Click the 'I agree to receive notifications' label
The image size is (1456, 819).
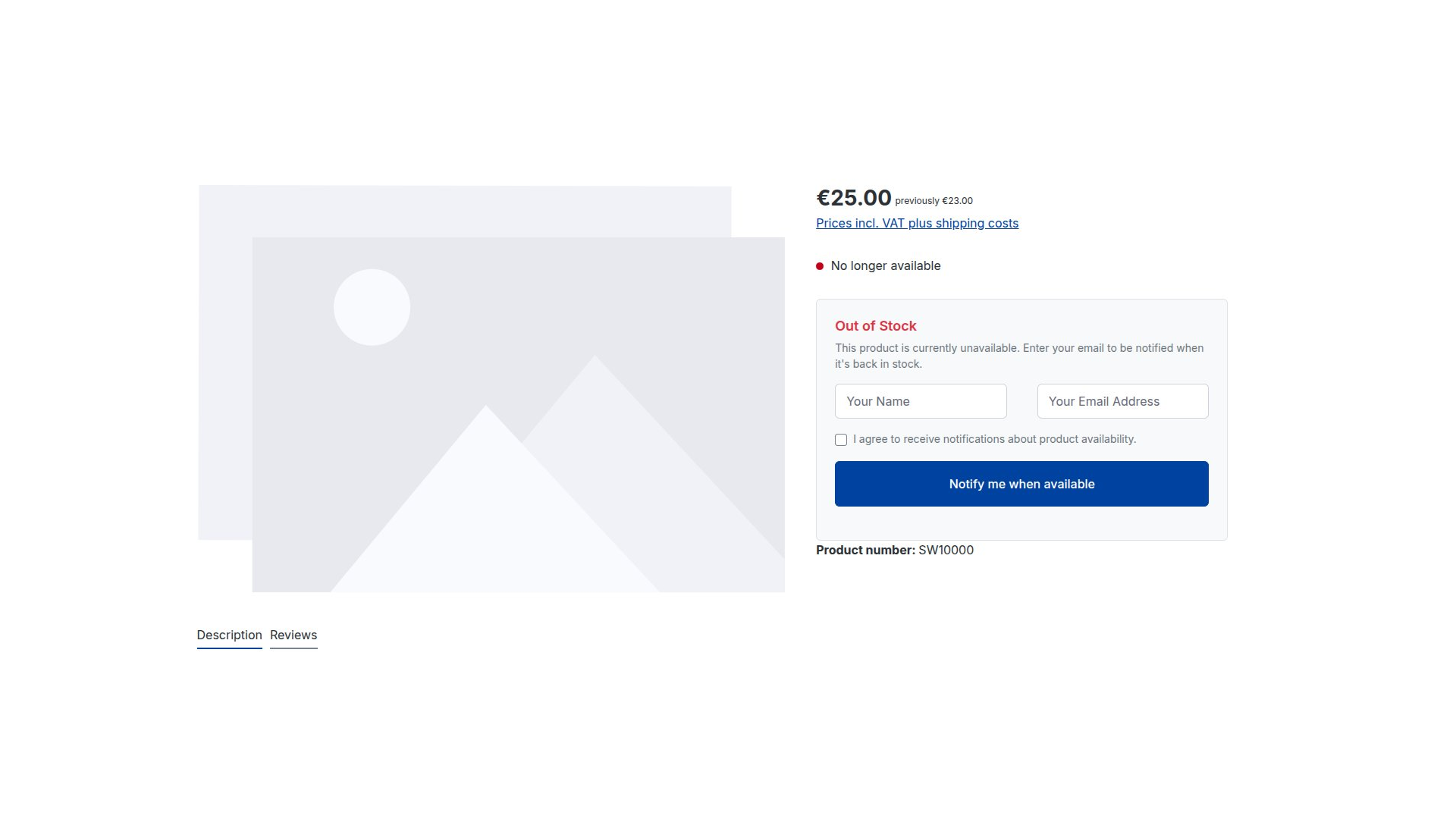[994, 439]
